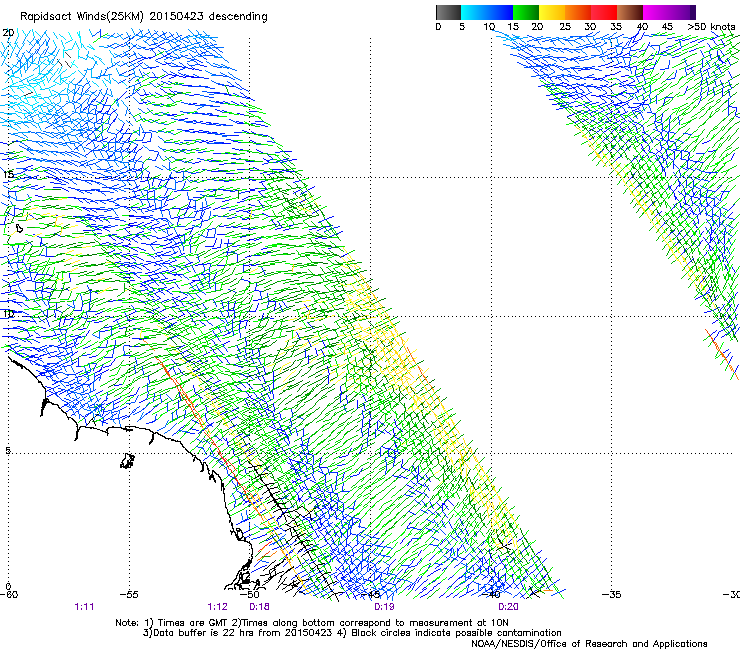Click the legend value '35' under color bar

[616, 27]
